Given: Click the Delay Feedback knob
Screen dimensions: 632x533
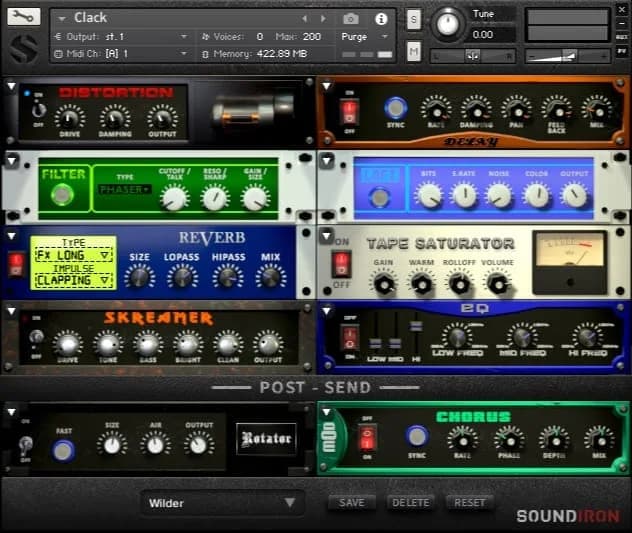Looking at the screenshot, I should [x=557, y=110].
